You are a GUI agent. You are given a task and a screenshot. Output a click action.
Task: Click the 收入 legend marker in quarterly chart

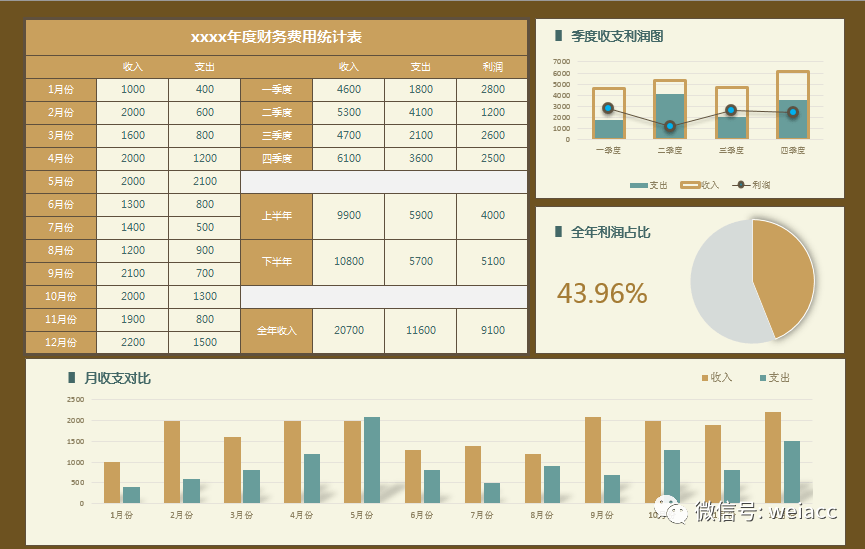690,185
